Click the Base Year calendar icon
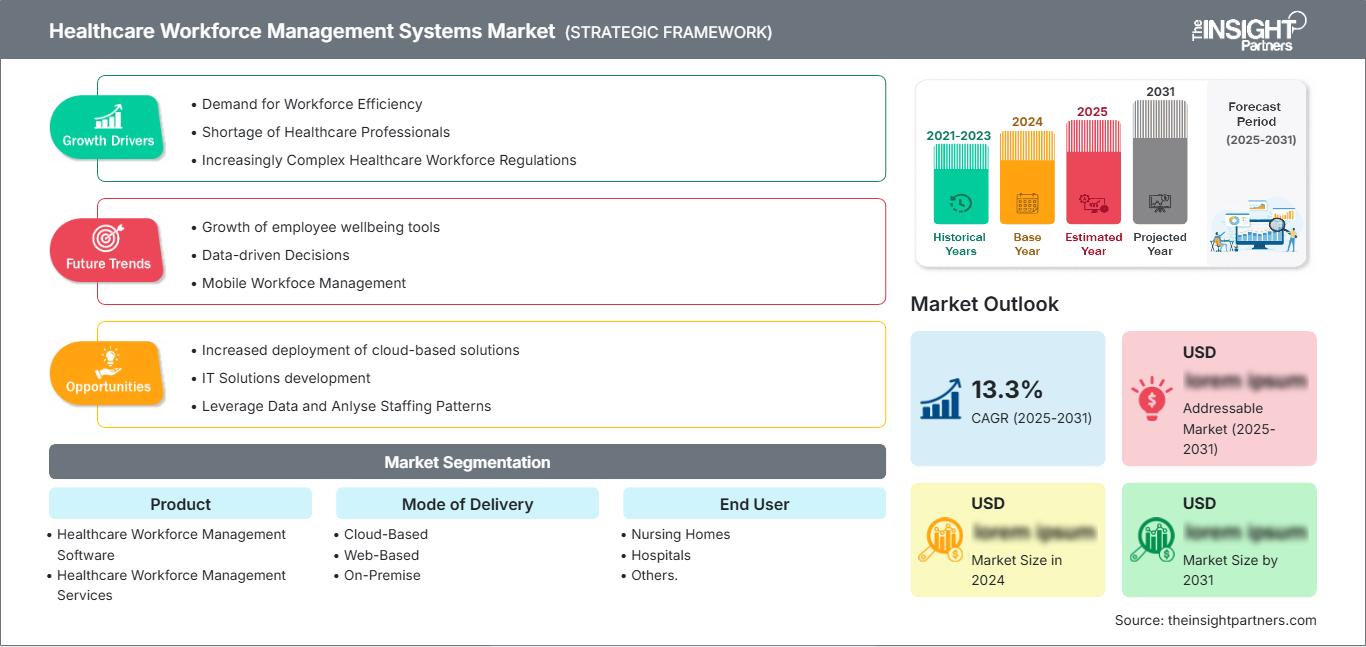This screenshot has height=647, width=1366. tap(1026, 202)
